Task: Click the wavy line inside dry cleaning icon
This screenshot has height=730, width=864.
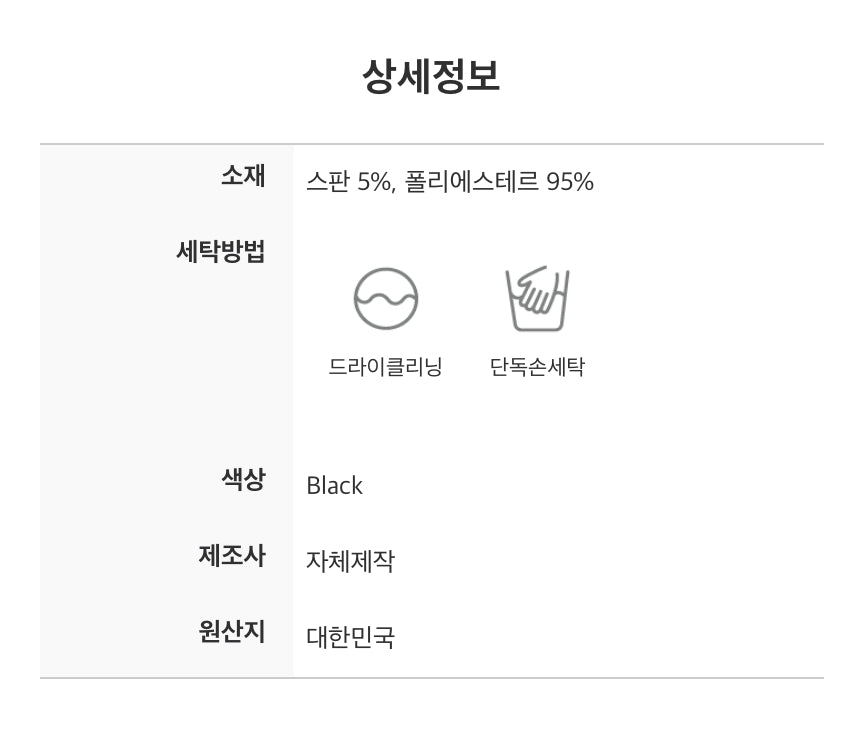Action: click(x=386, y=300)
